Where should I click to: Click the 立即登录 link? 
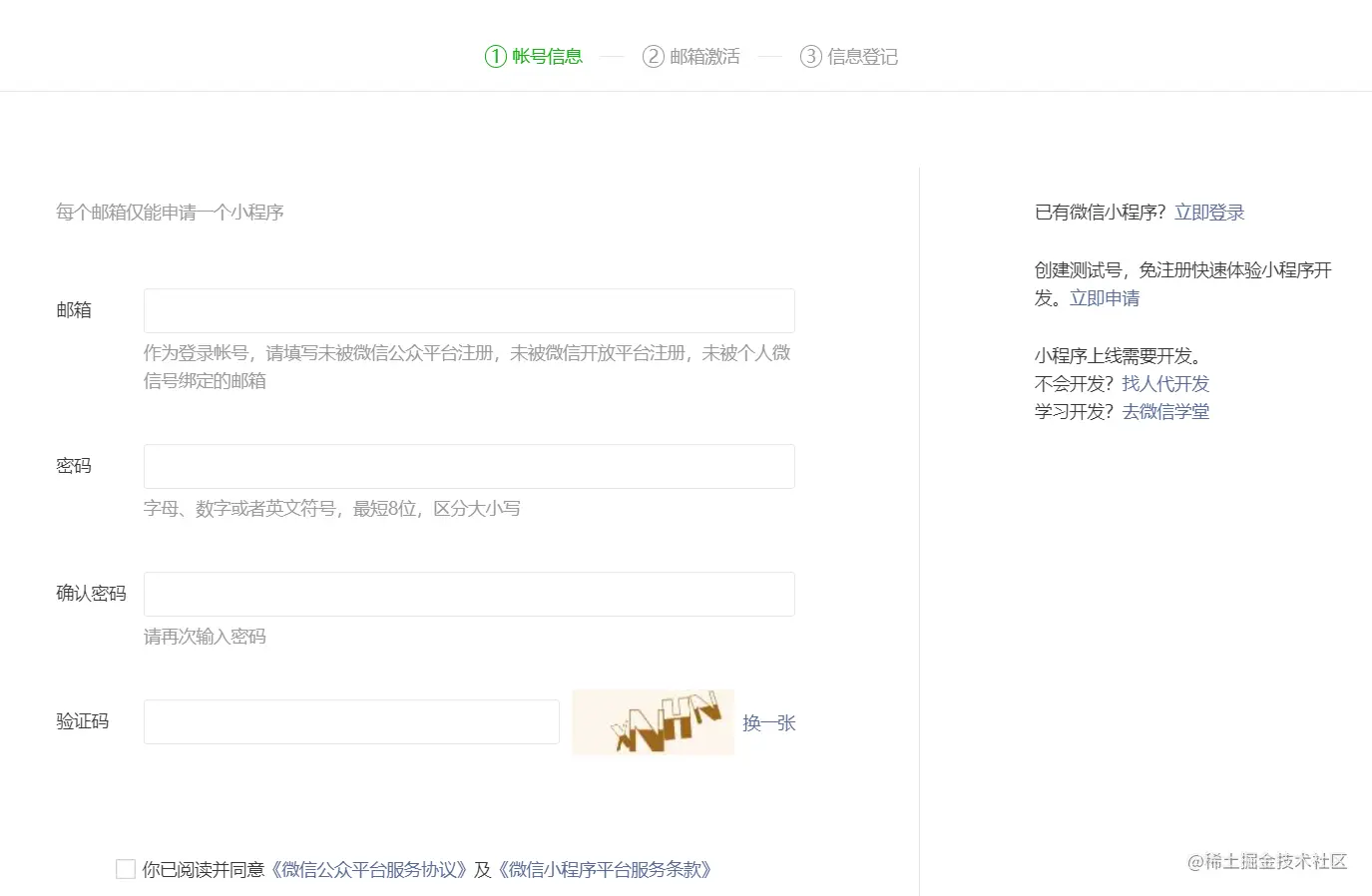coord(1209,213)
